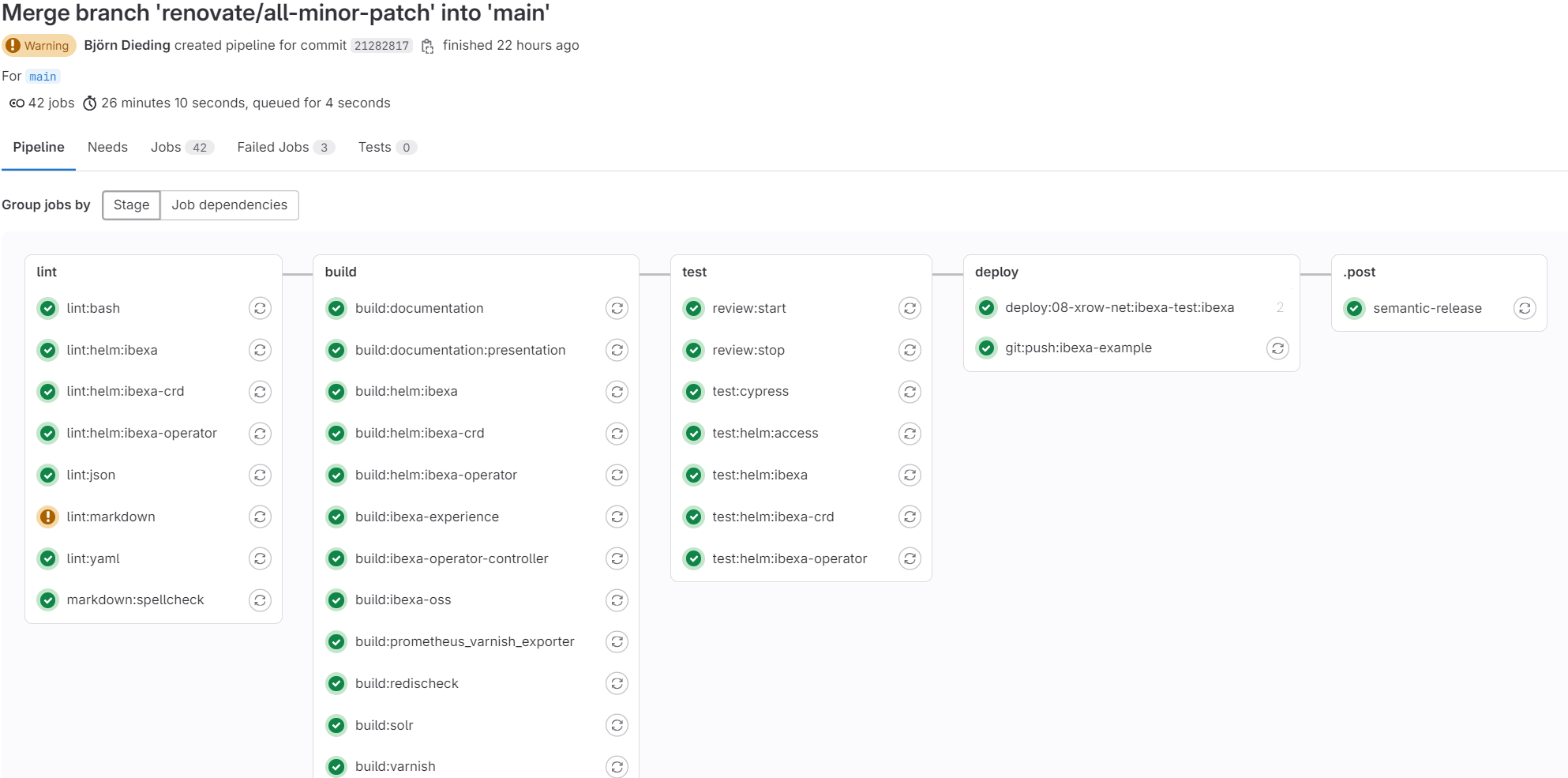Switch grouping to Job dependencies
Image resolution: width=1568 pixels, height=778 pixels.
230,205
